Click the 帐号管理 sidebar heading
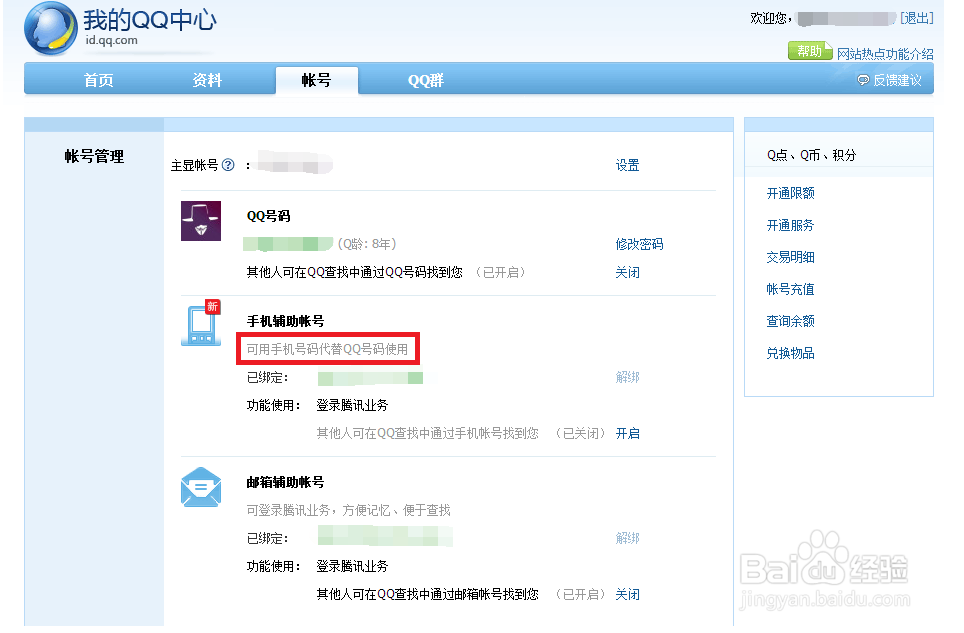Screen dimensions: 964x633 pyautogui.click(x=94, y=157)
